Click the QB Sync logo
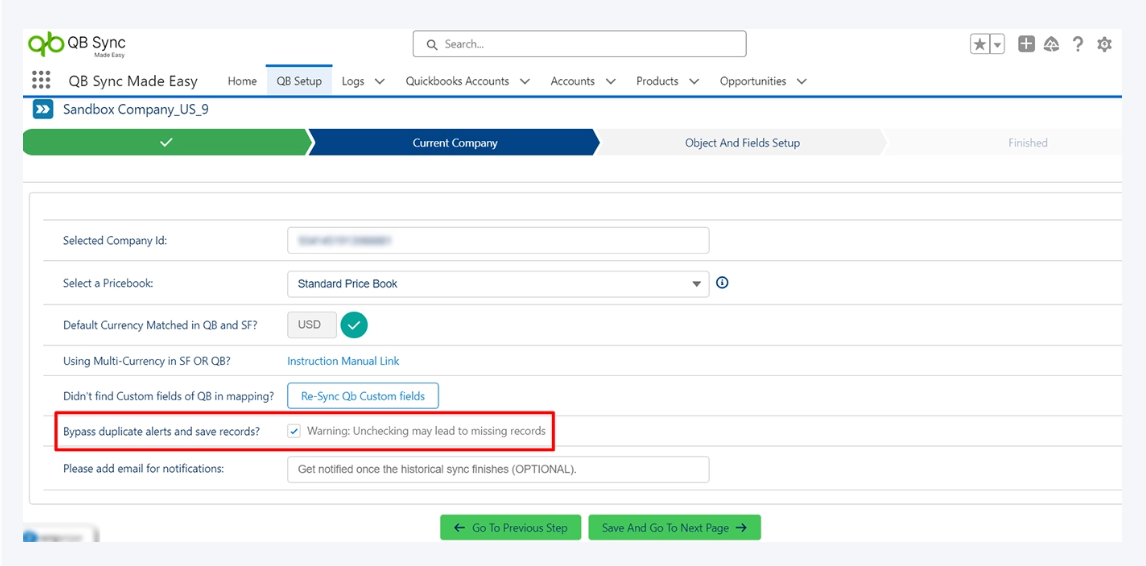The width and height of the screenshot is (1146, 566). [77, 44]
